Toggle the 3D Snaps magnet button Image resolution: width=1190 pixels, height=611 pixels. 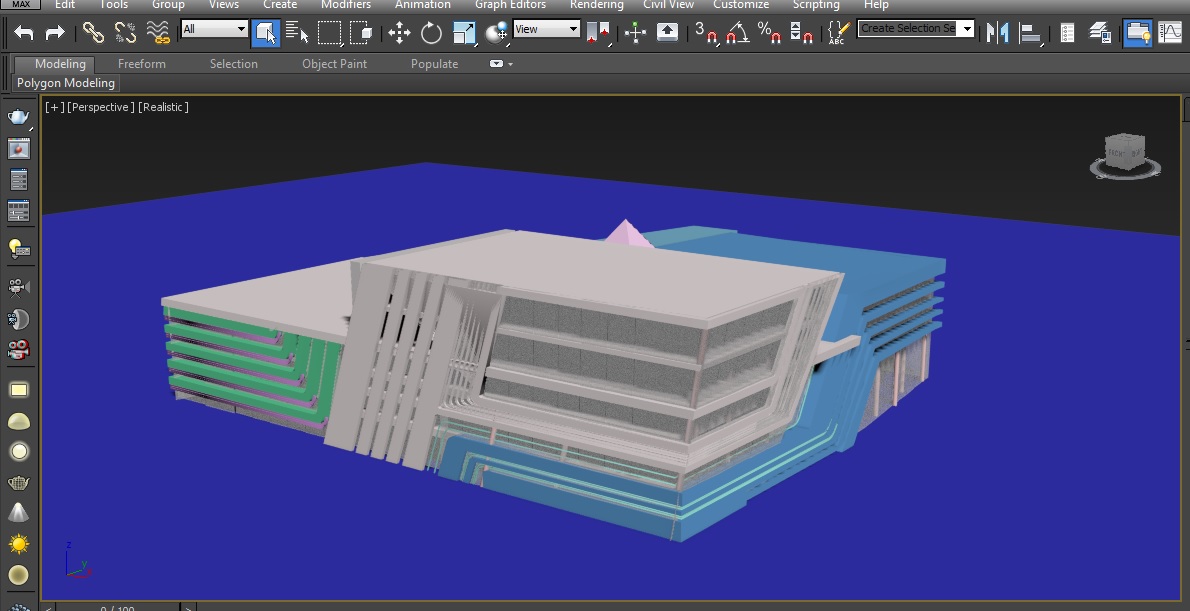click(x=706, y=33)
